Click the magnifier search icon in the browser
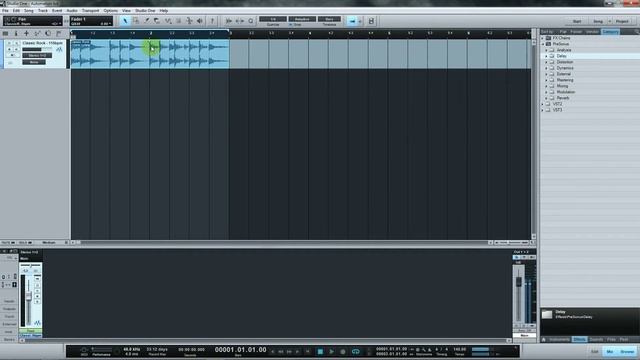This screenshot has height=360, width=640. [x=636, y=32]
